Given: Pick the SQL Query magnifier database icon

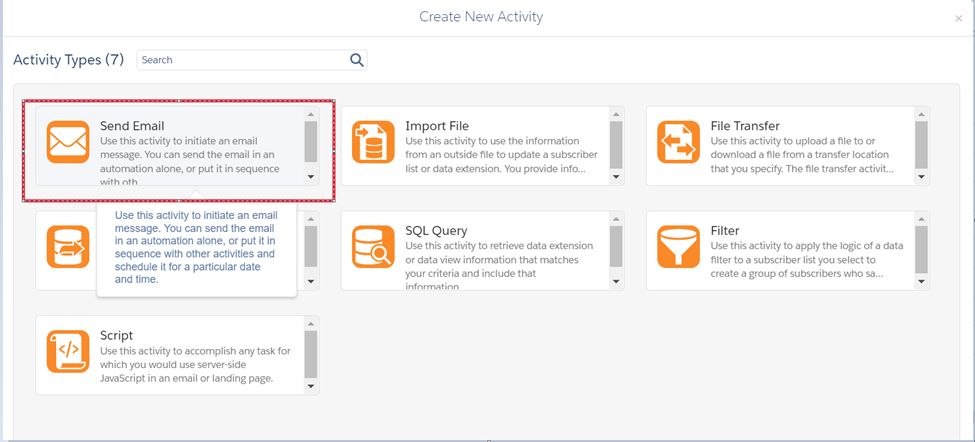Looking at the screenshot, I should 373,247.
